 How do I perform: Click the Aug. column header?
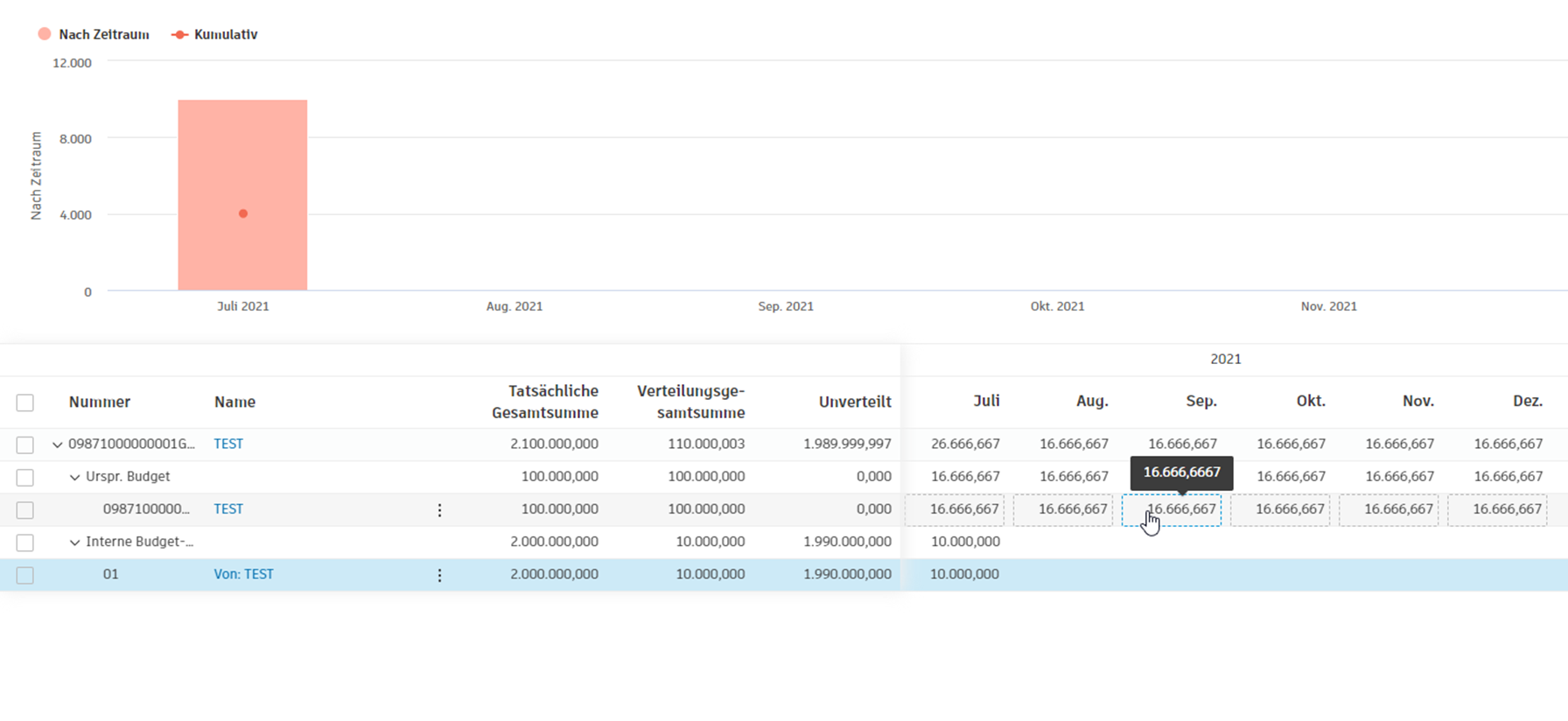pyautogui.click(x=1092, y=401)
